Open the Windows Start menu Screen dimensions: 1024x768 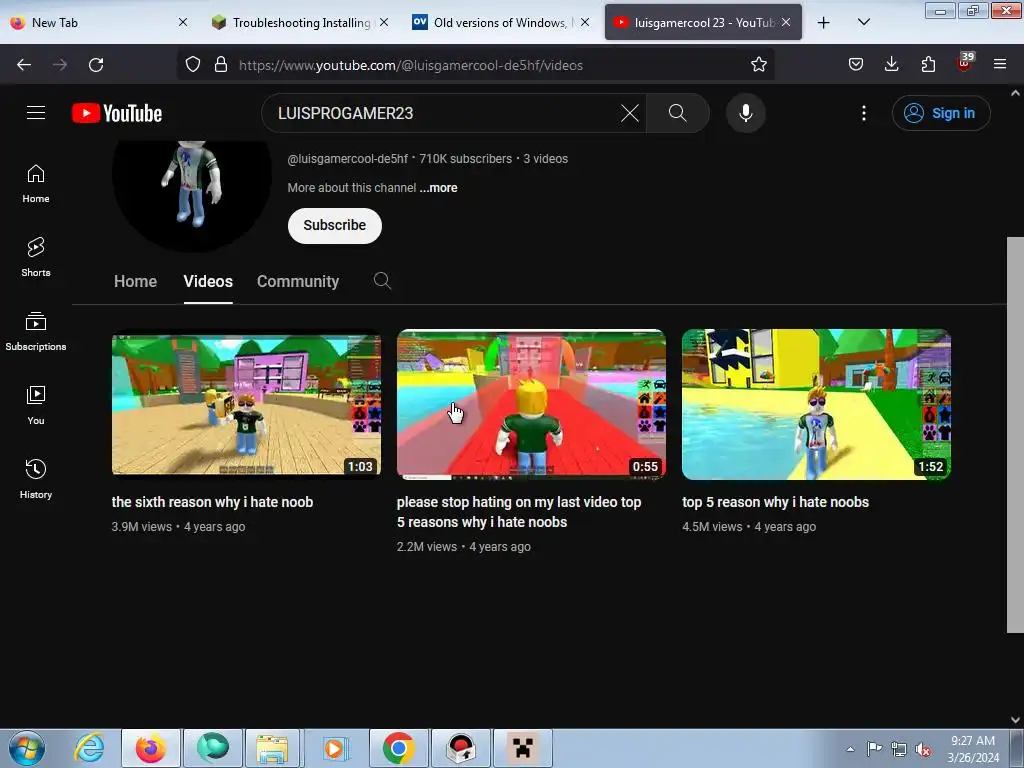point(27,748)
